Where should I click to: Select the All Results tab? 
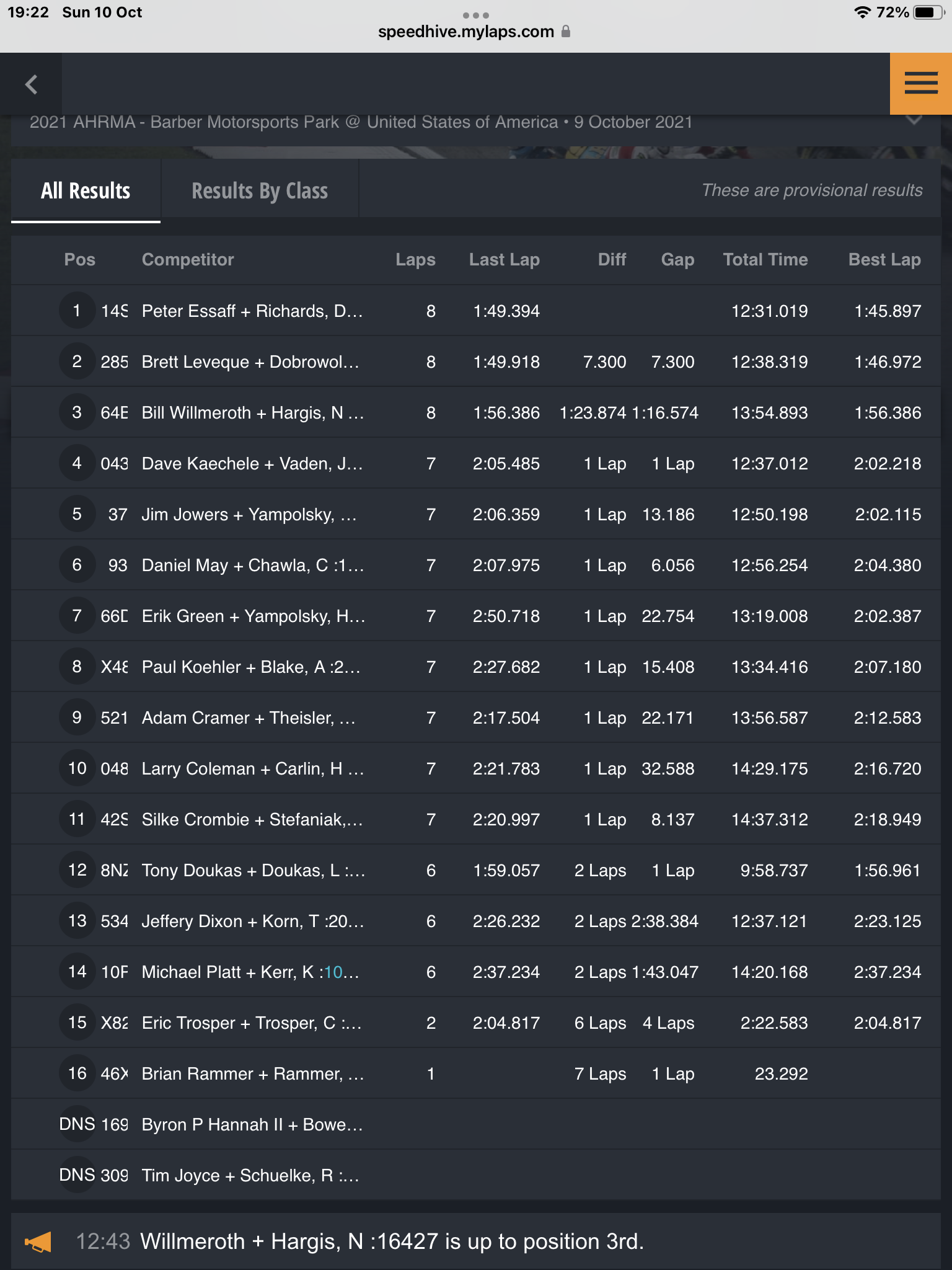[x=86, y=190]
